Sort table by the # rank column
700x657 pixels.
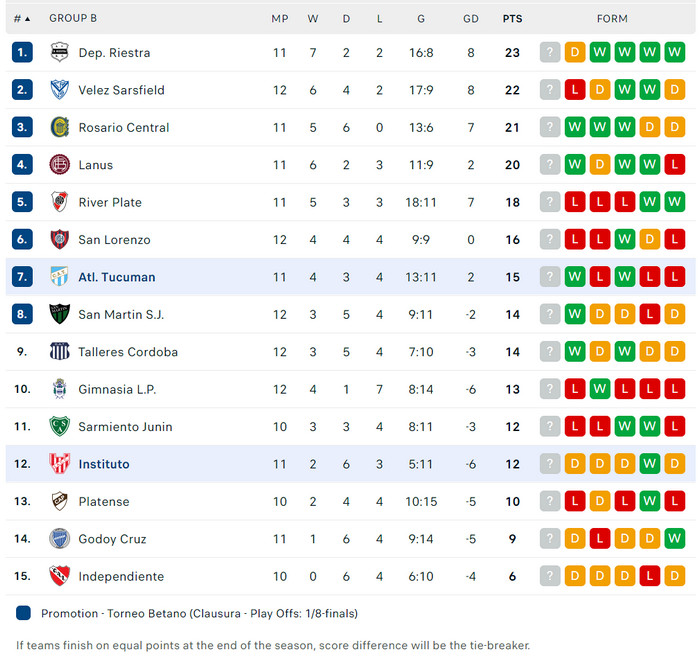tap(21, 18)
